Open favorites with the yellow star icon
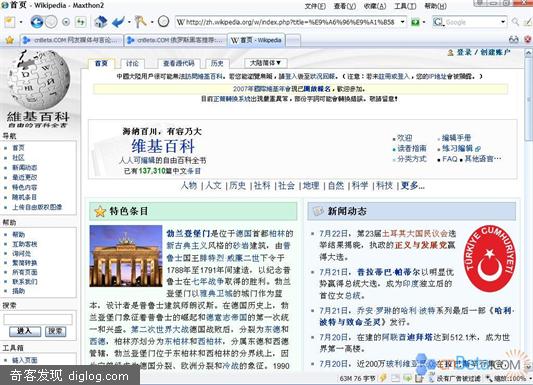The image size is (533, 385). coord(10,40)
